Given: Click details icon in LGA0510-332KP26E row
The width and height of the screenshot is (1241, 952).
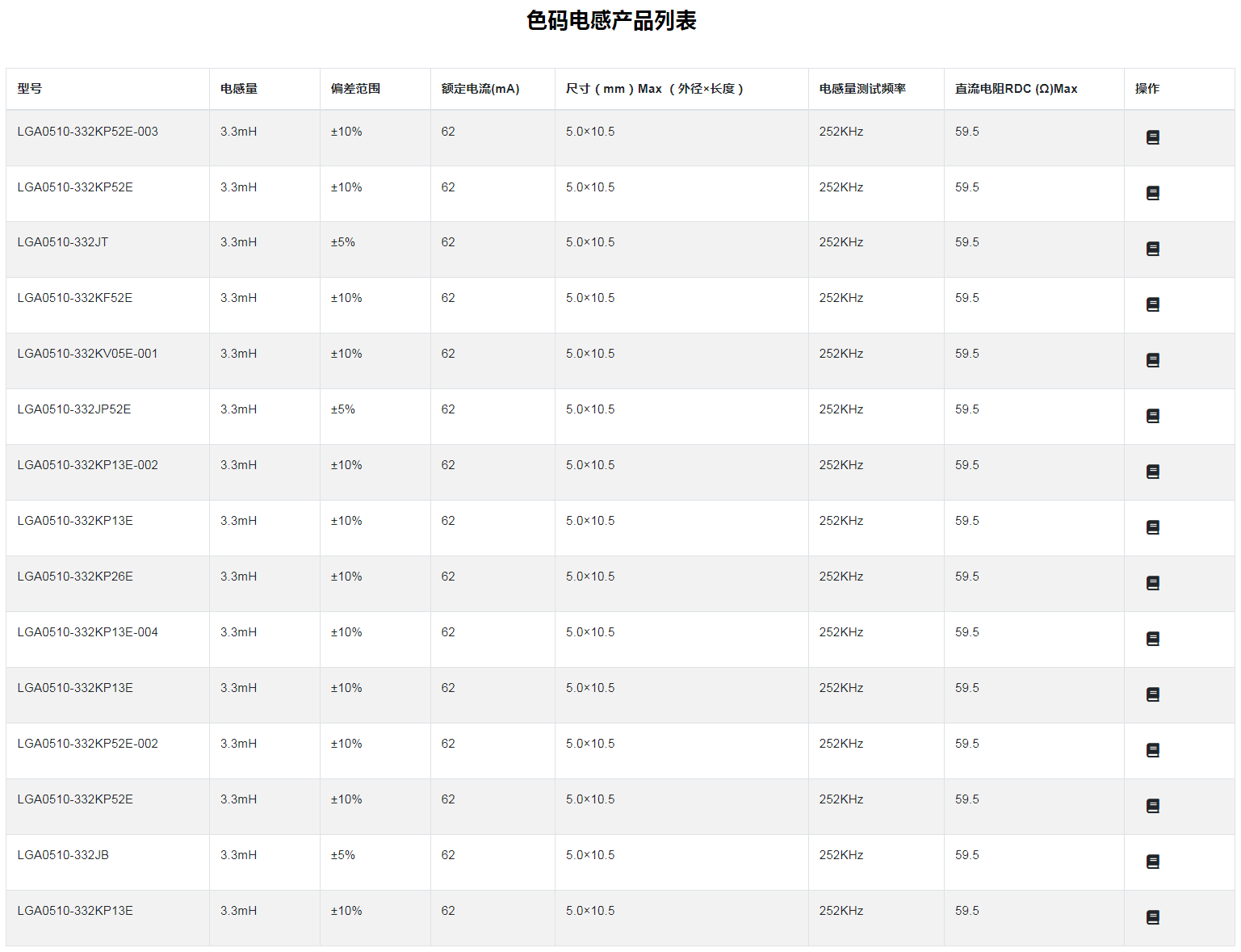Looking at the screenshot, I should pyautogui.click(x=1152, y=583).
